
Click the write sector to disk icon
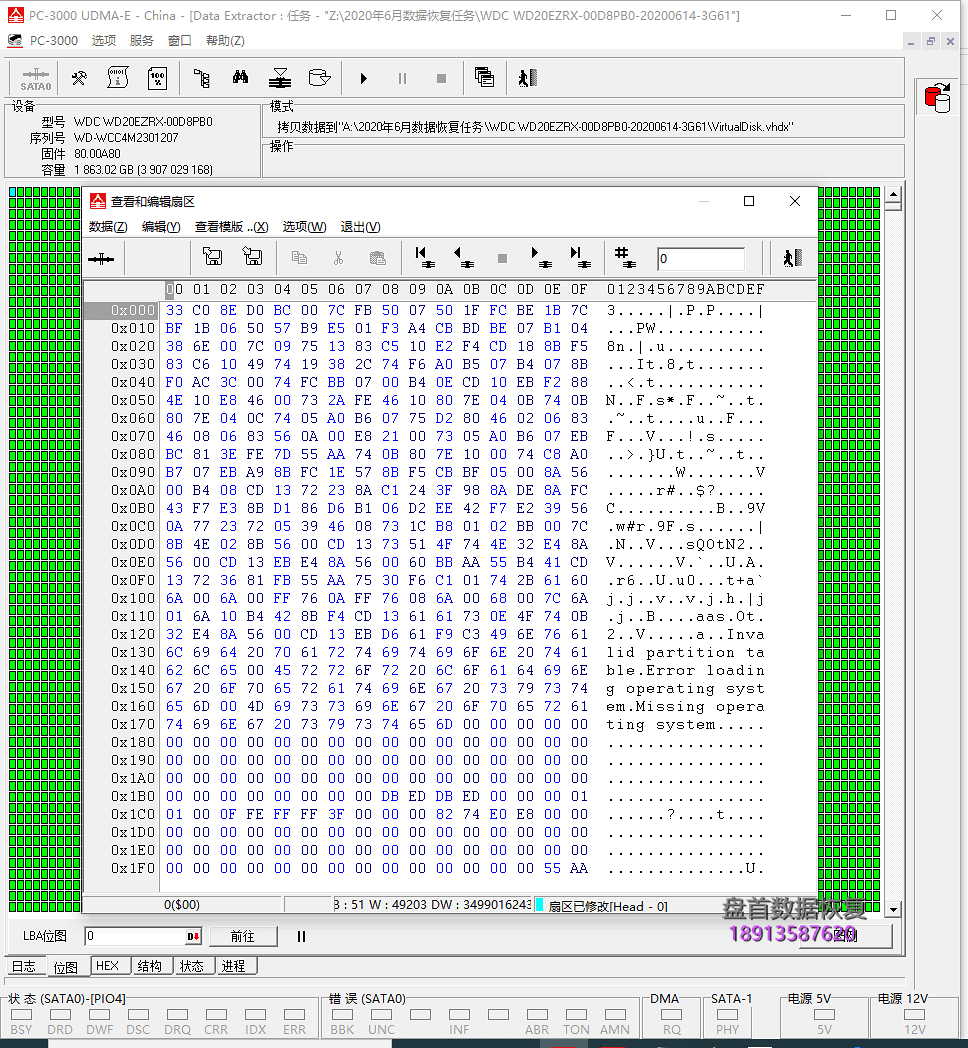point(252,257)
